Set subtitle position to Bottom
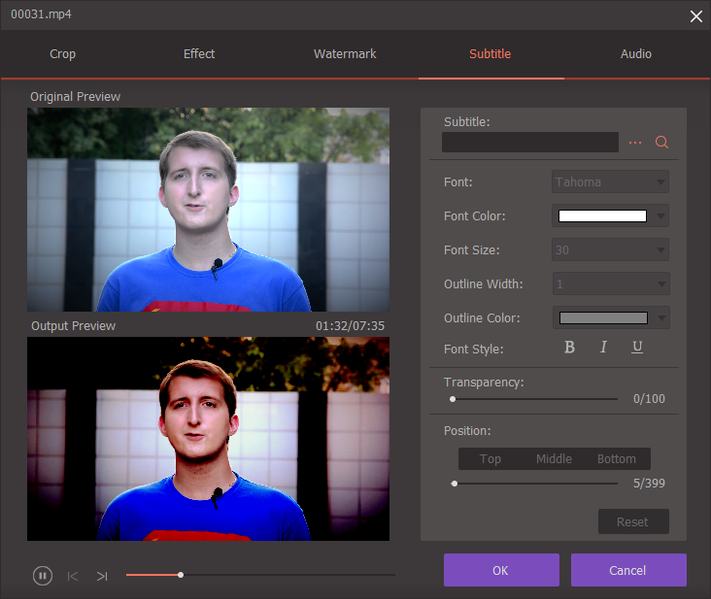The image size is (711, 599). 616,459
